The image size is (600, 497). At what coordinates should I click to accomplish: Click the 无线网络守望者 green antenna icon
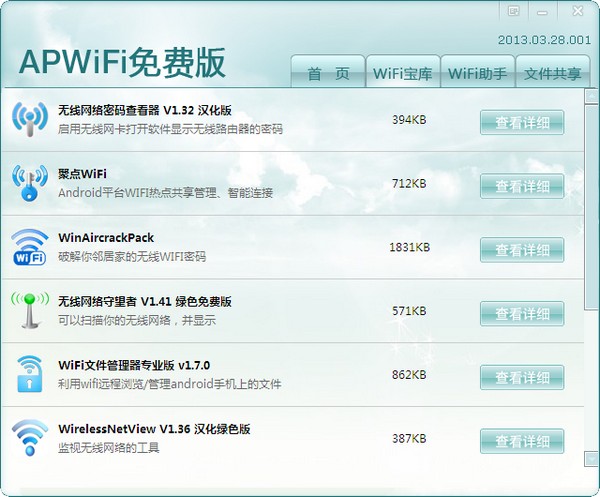30,311
